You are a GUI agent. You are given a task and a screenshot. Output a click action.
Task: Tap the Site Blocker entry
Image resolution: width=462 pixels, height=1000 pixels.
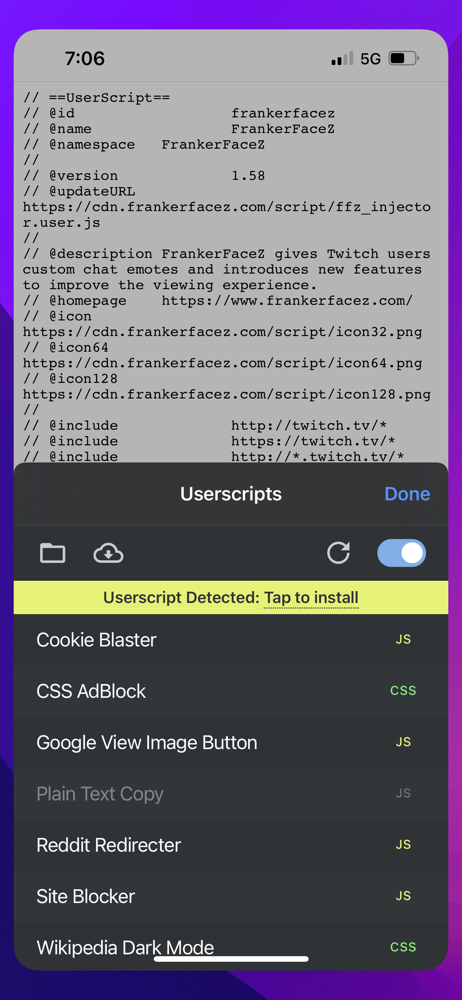(x=231, y=896)
